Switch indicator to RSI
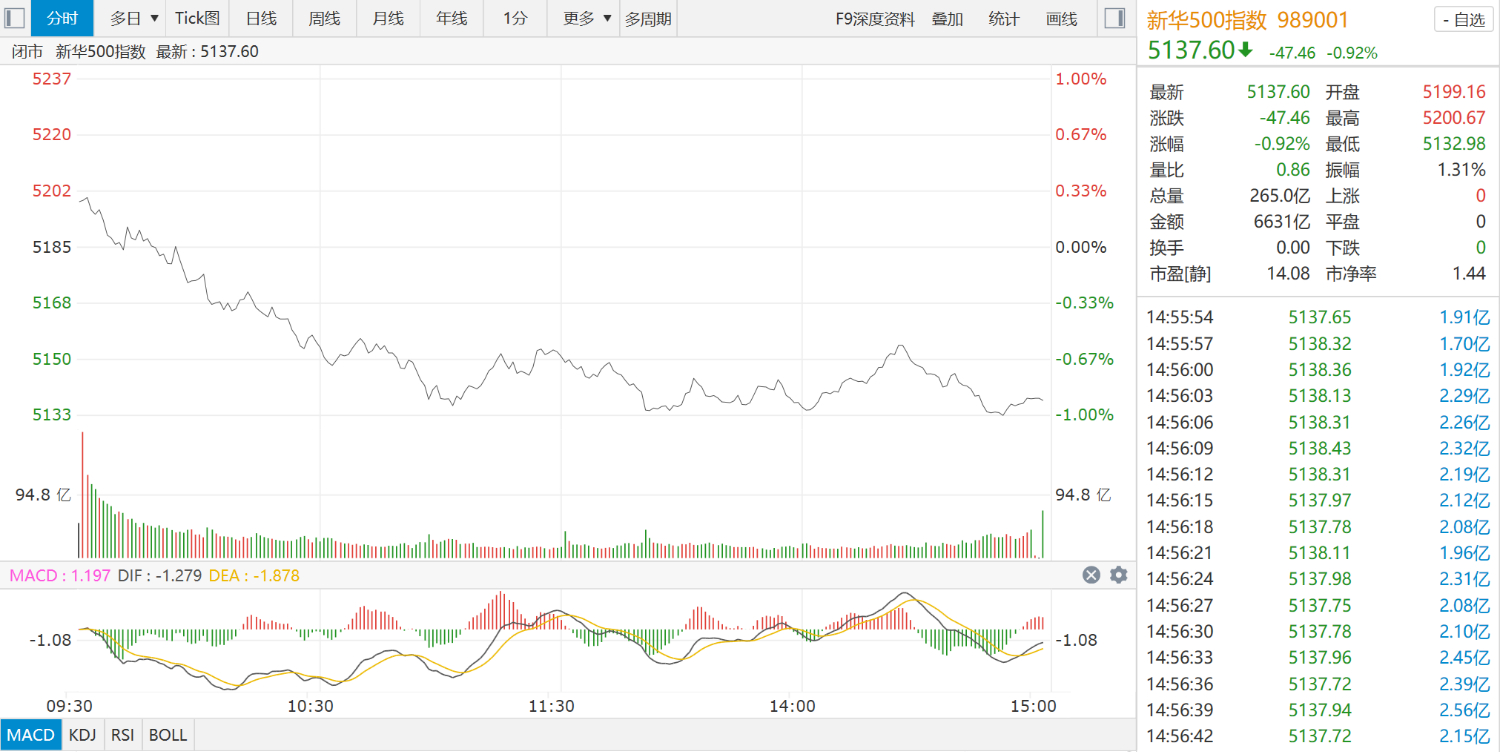This screenshot has width=1500, height=752. 123,735
